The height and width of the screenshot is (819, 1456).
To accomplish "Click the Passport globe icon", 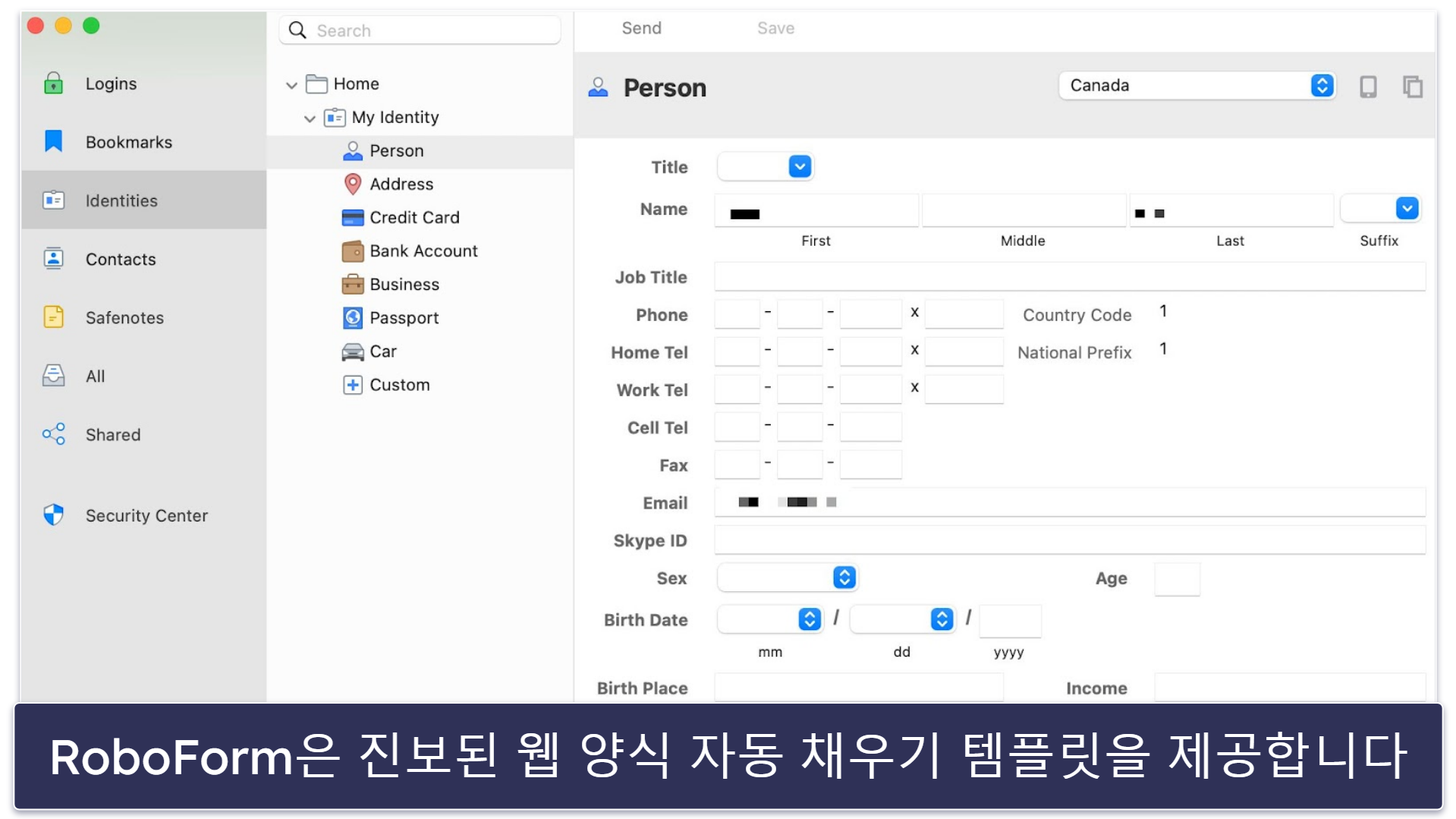I will (353, 318).
